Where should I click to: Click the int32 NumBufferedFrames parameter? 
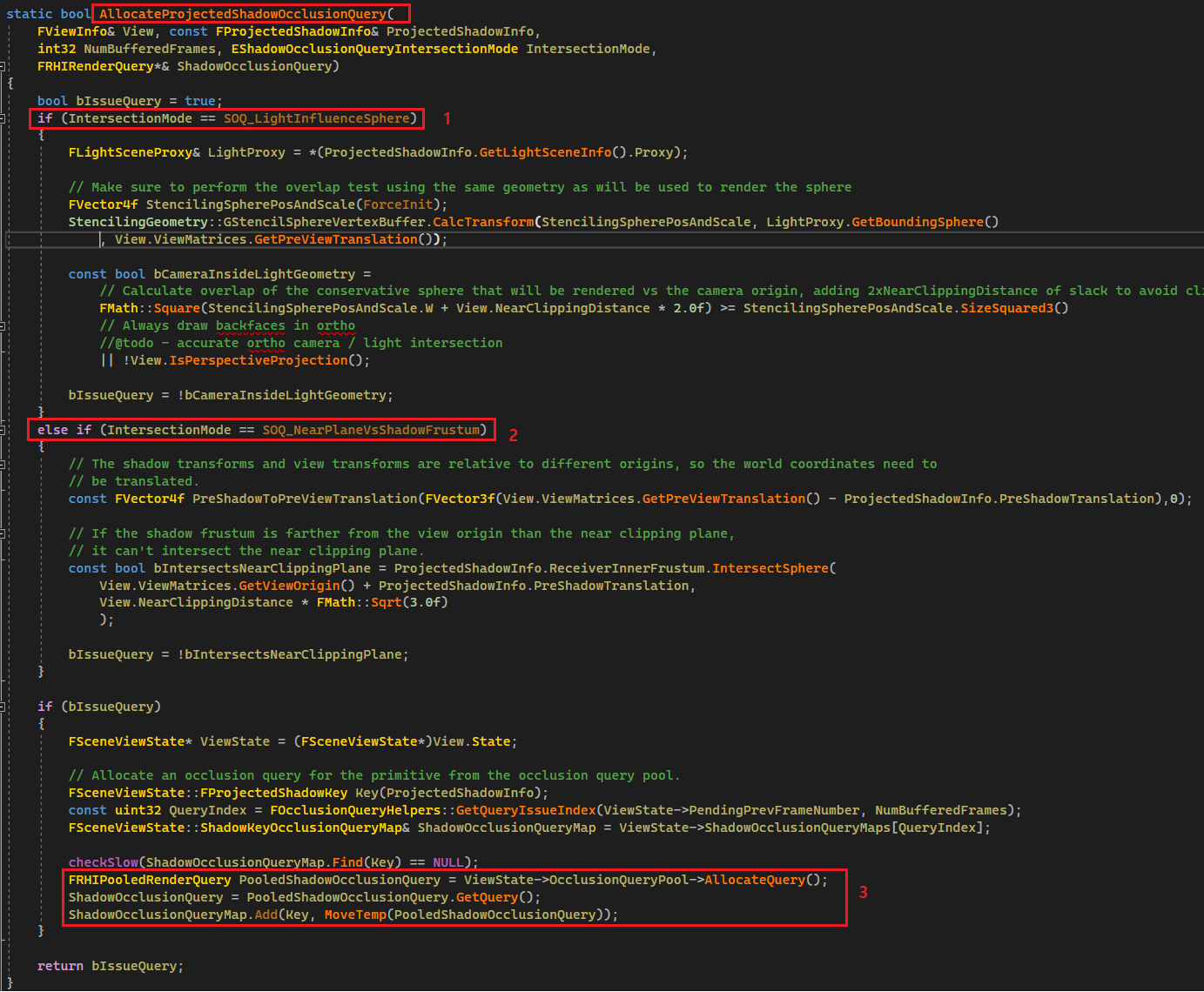126,49
